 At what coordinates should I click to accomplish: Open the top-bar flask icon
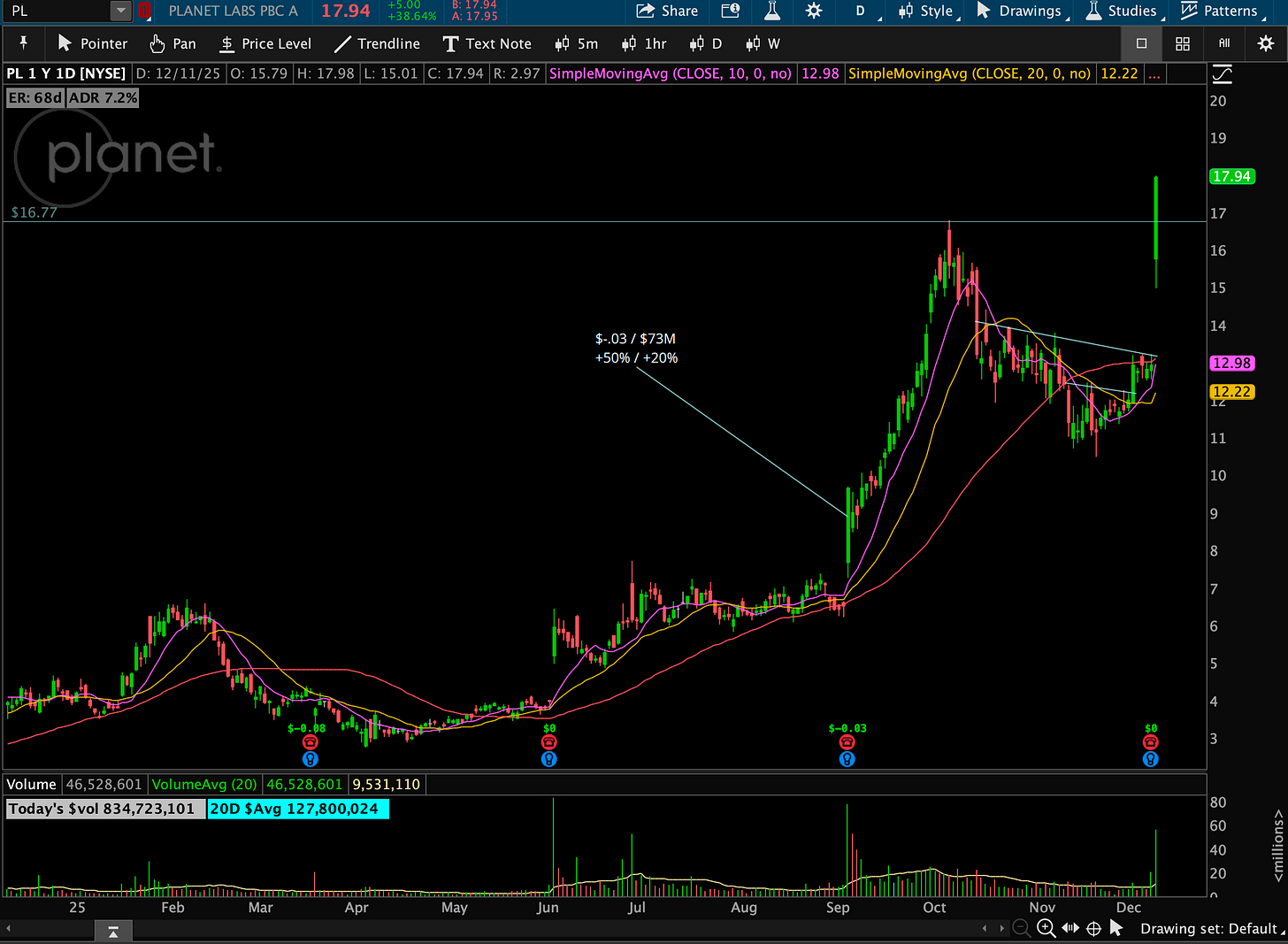(772, 11)
